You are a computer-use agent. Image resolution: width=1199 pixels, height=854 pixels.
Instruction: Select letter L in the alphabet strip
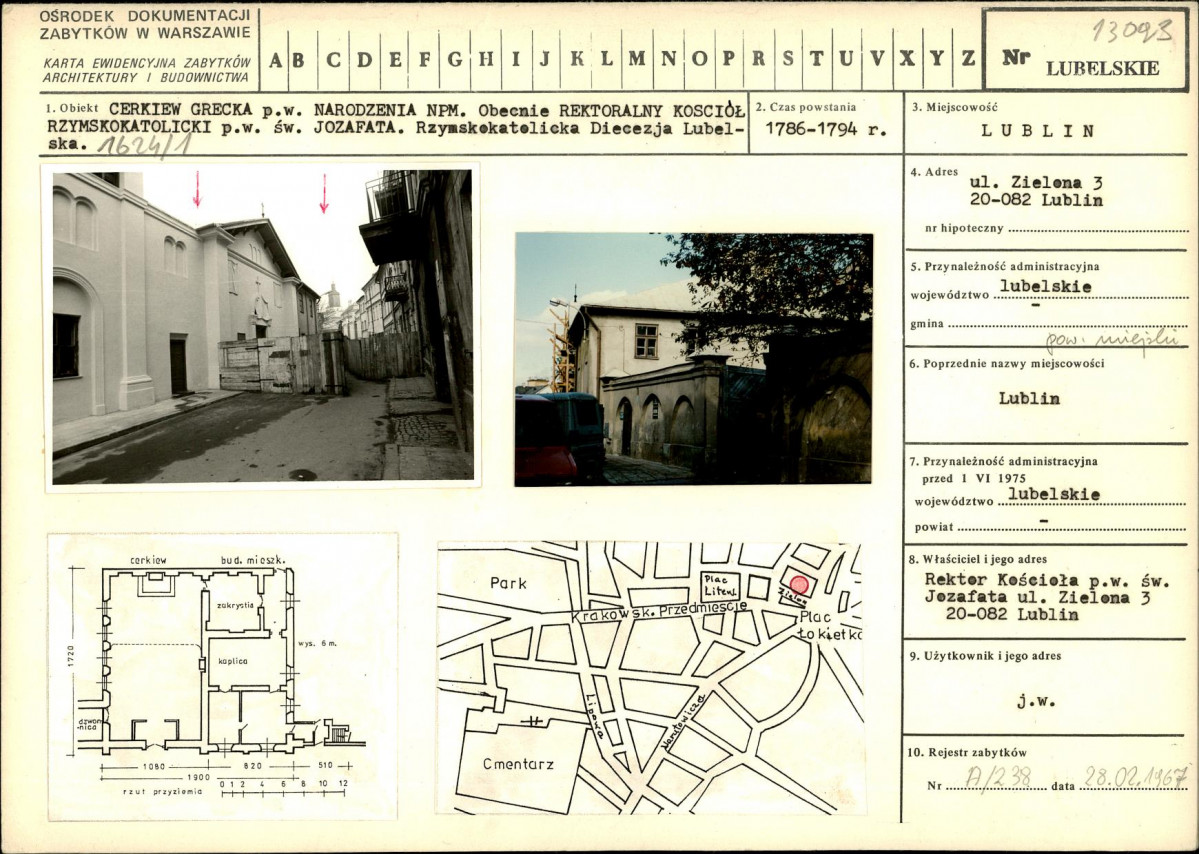pos(606,58)
